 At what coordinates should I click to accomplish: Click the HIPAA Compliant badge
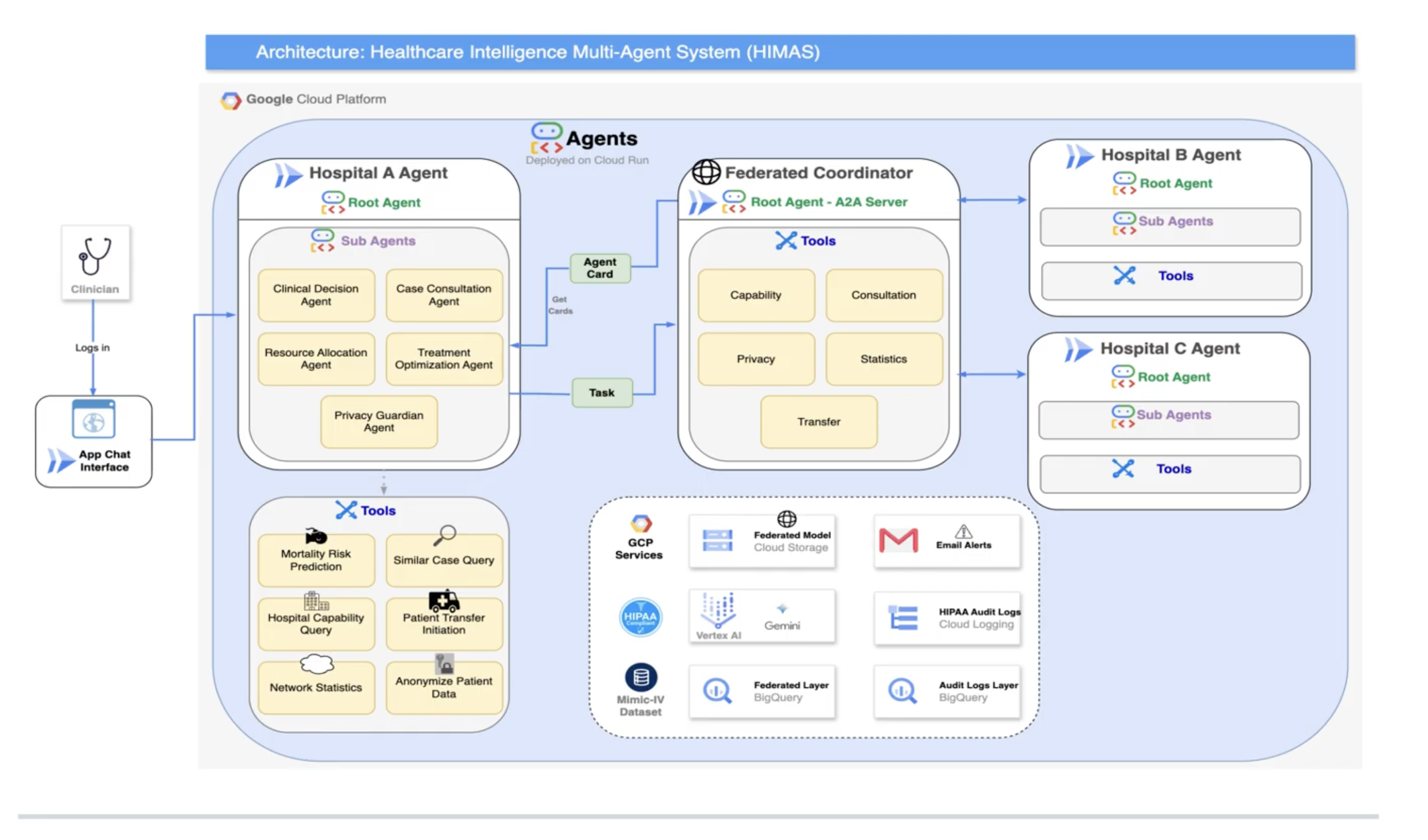639,616
